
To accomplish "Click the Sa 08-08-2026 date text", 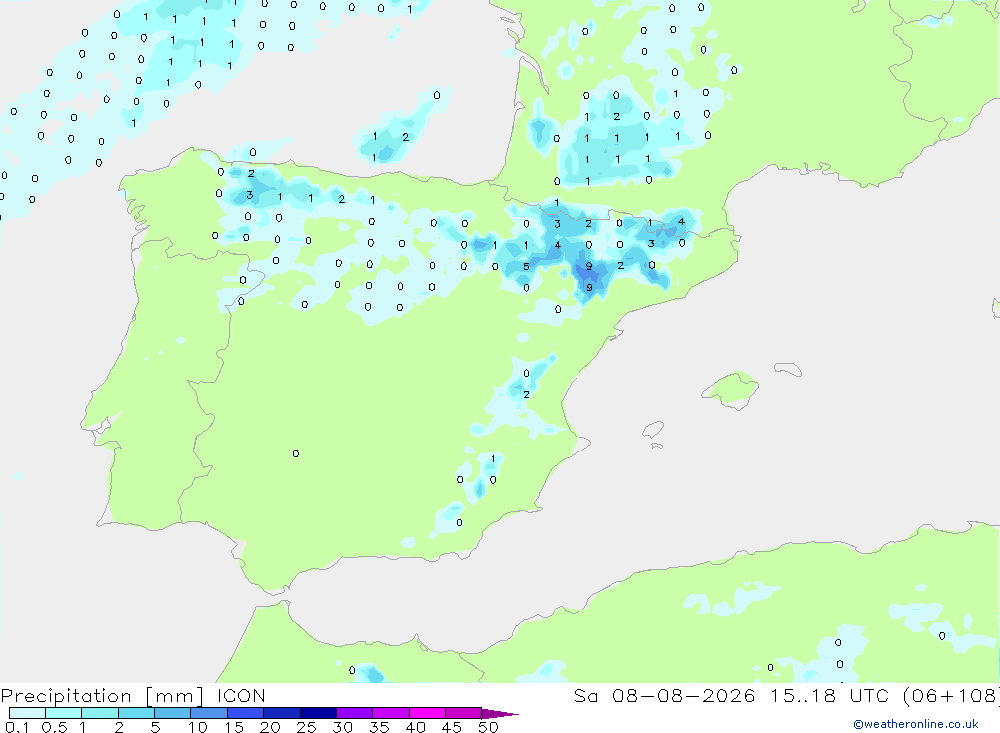I will [x=664, y=695].
